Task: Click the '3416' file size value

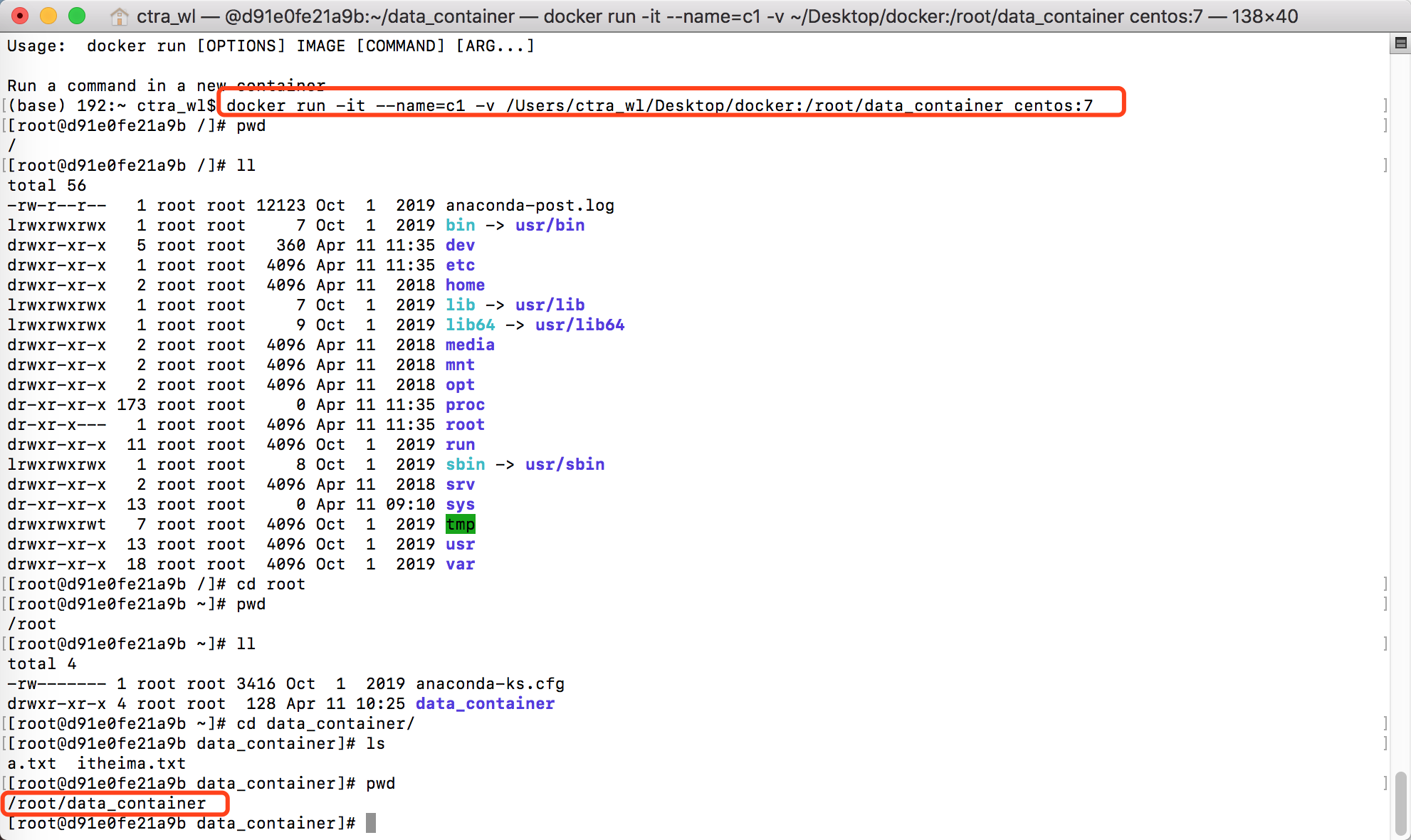Action: point(256,684)
